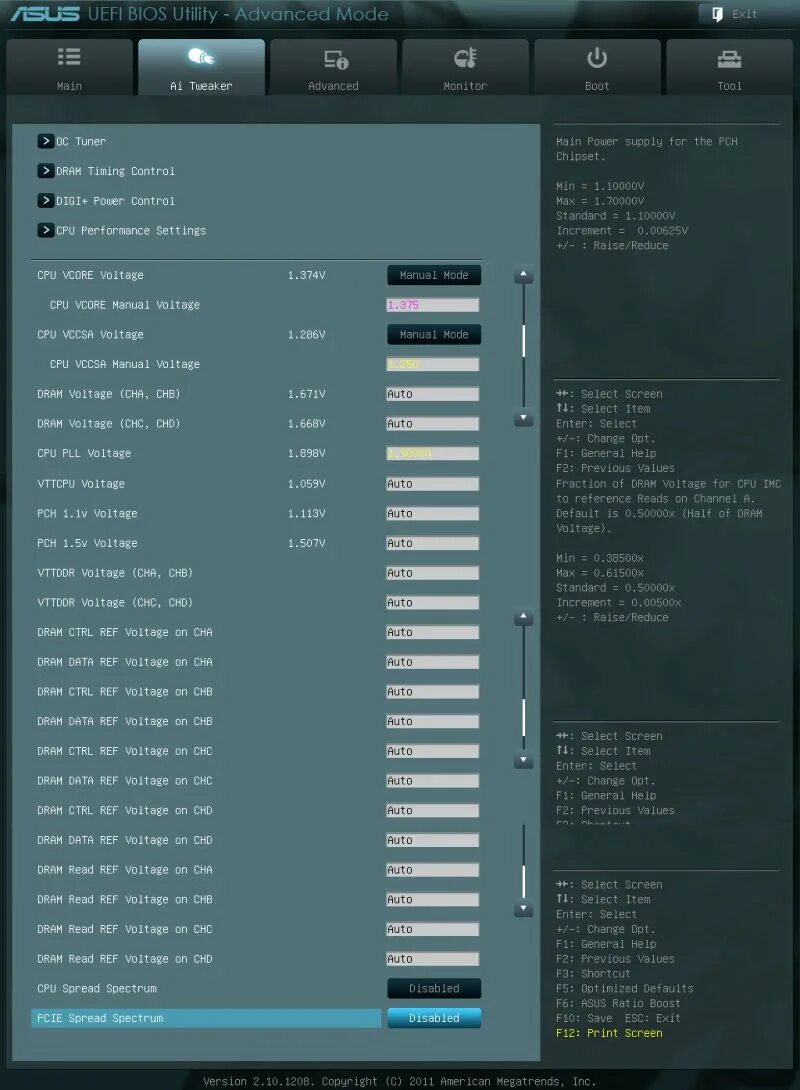Click the Advanced settings icon

tap(336, 60)
